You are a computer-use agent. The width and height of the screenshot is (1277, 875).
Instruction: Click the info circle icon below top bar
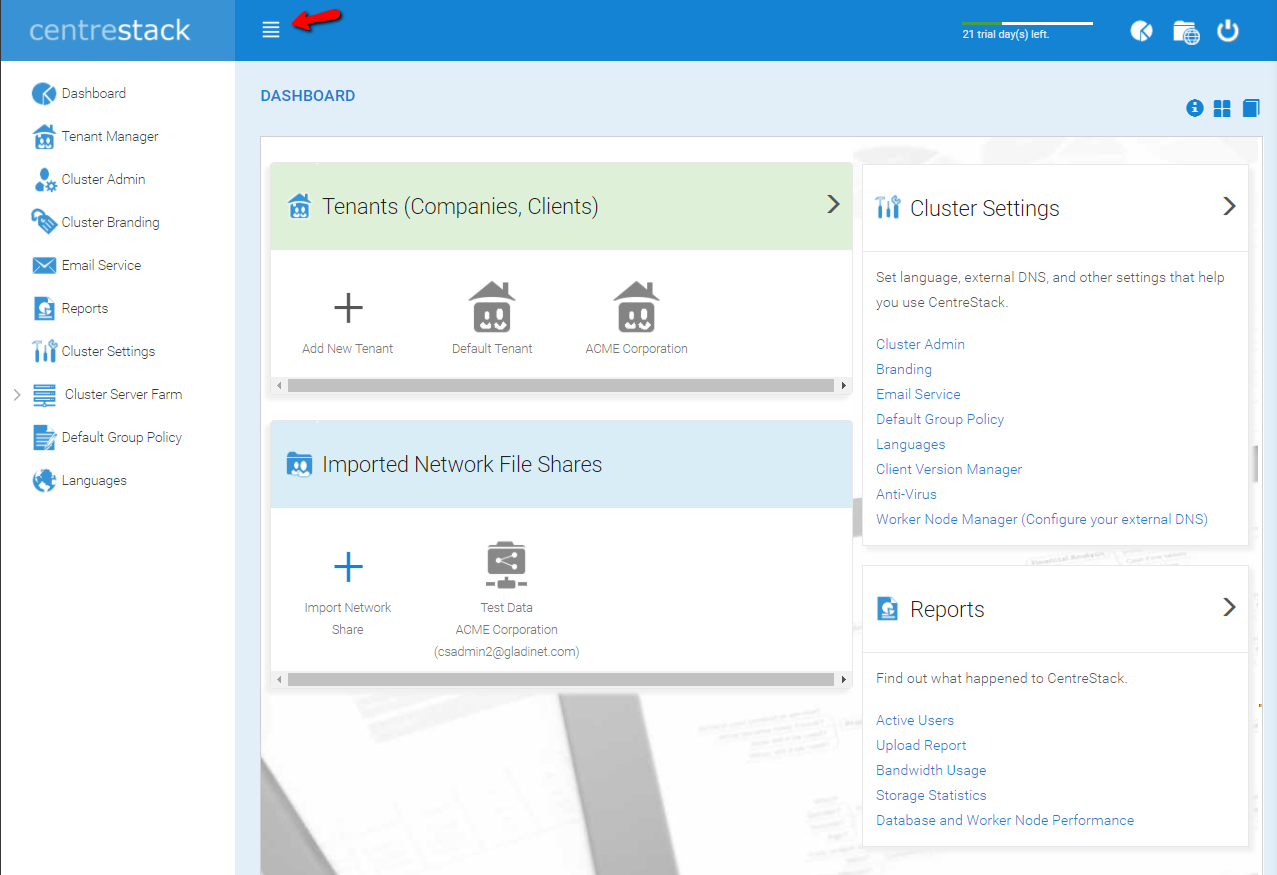[1194, 108]
